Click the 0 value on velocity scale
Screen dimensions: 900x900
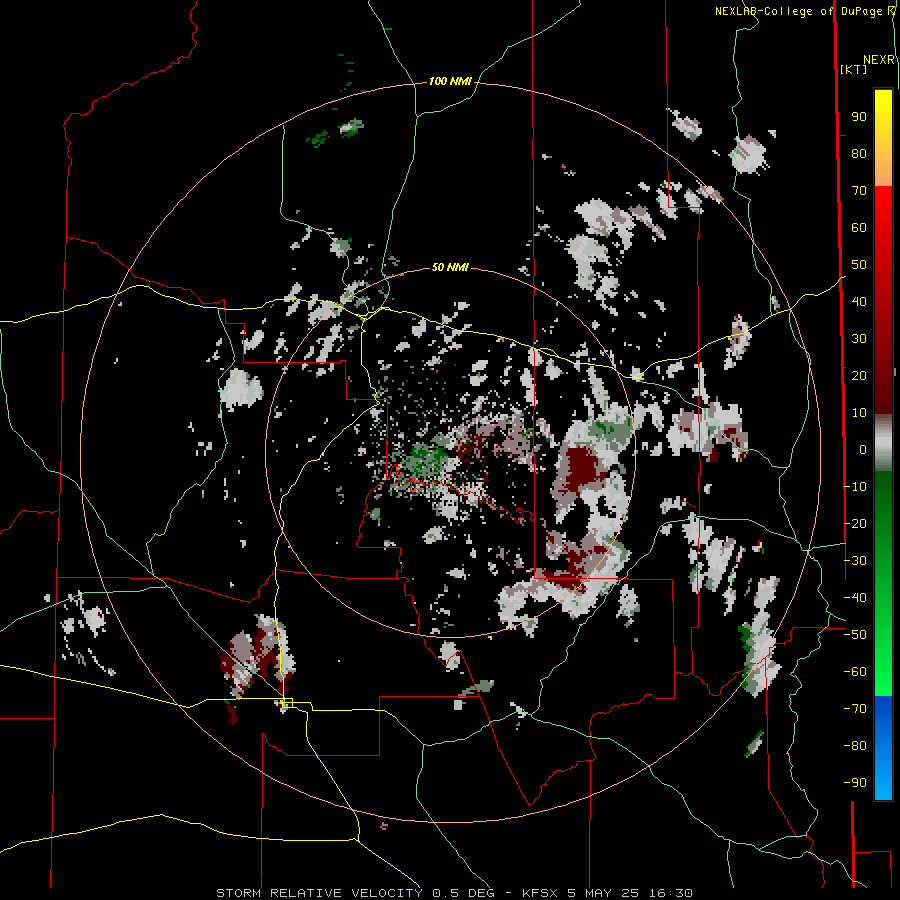[x=863, y=450]
